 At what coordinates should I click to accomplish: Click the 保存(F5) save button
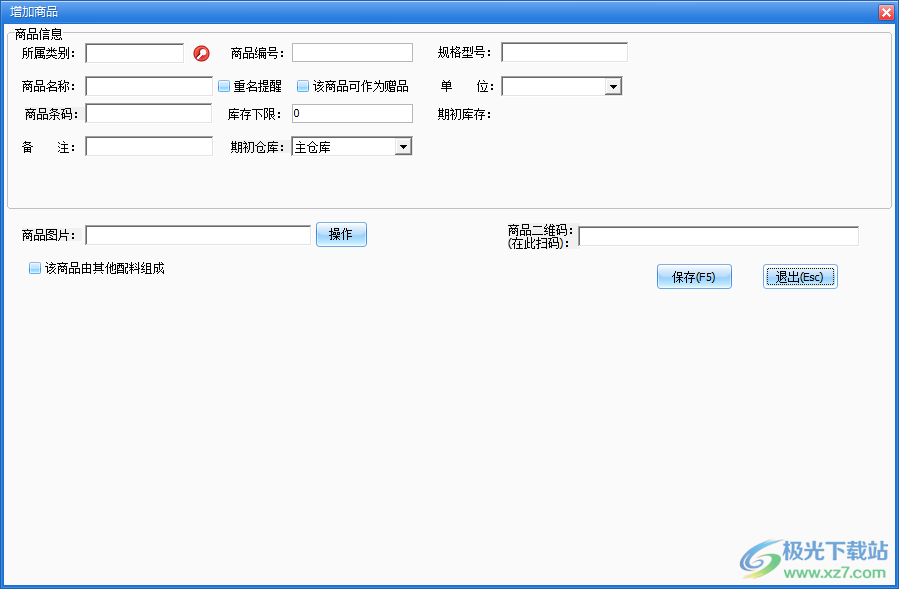tap(694, 276)
